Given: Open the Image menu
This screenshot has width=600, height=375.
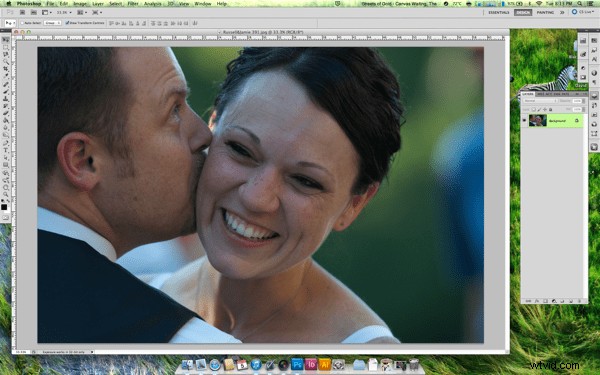Looking at the screenshot, I should pos(80,4).
